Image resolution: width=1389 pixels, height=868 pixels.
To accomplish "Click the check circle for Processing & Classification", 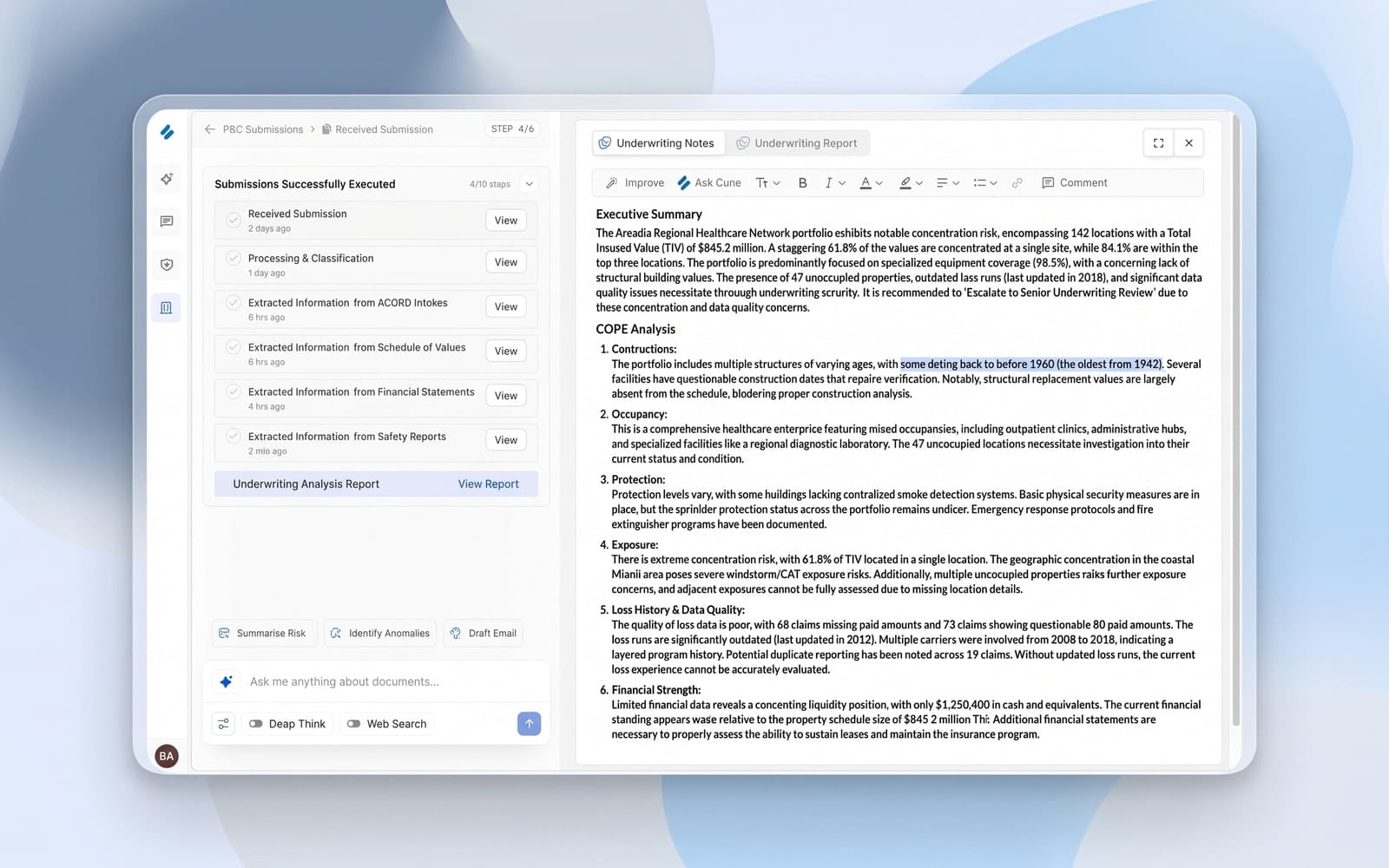I will click(x=234, y=258).
